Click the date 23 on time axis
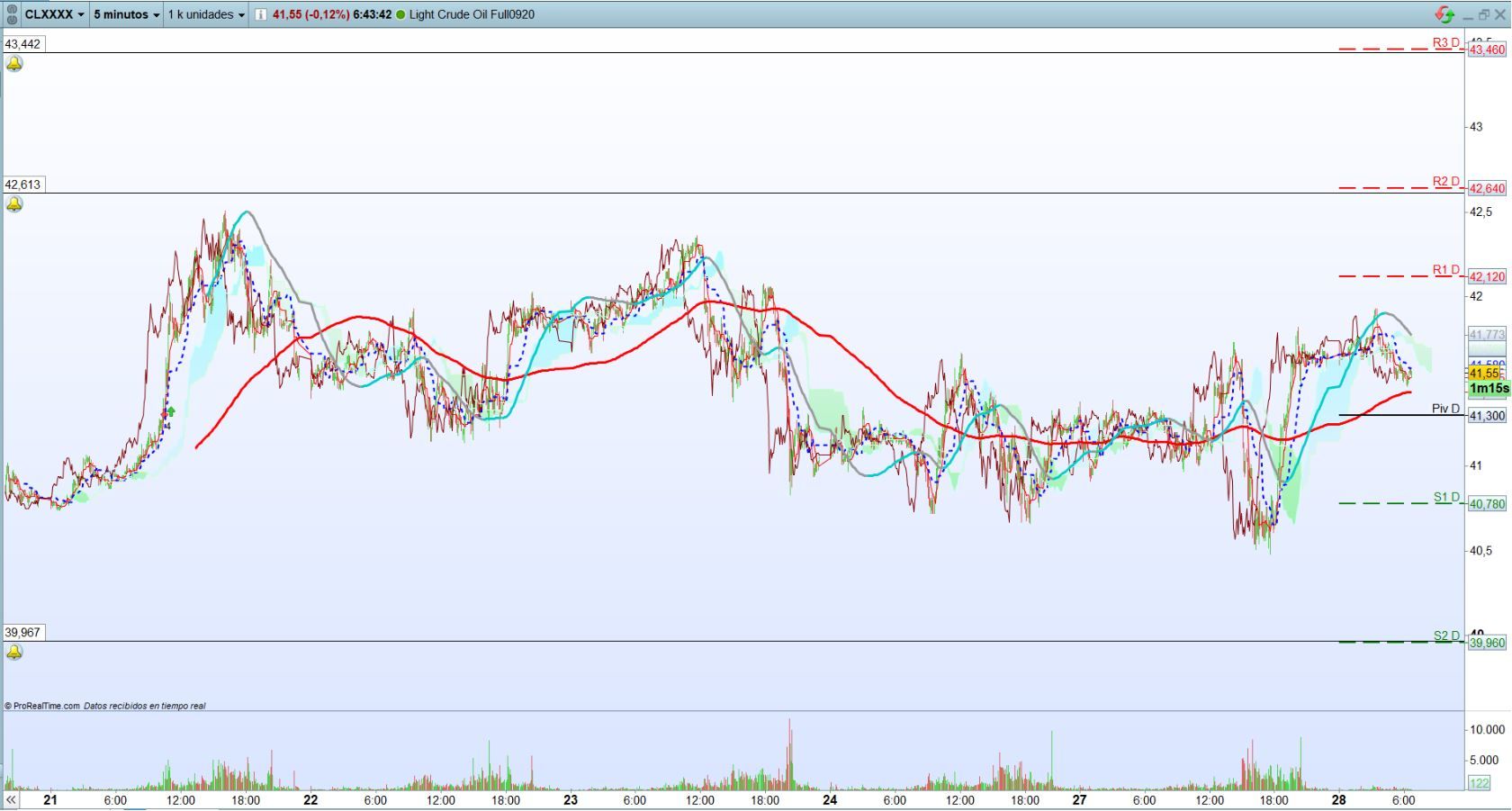 [570, 799]
